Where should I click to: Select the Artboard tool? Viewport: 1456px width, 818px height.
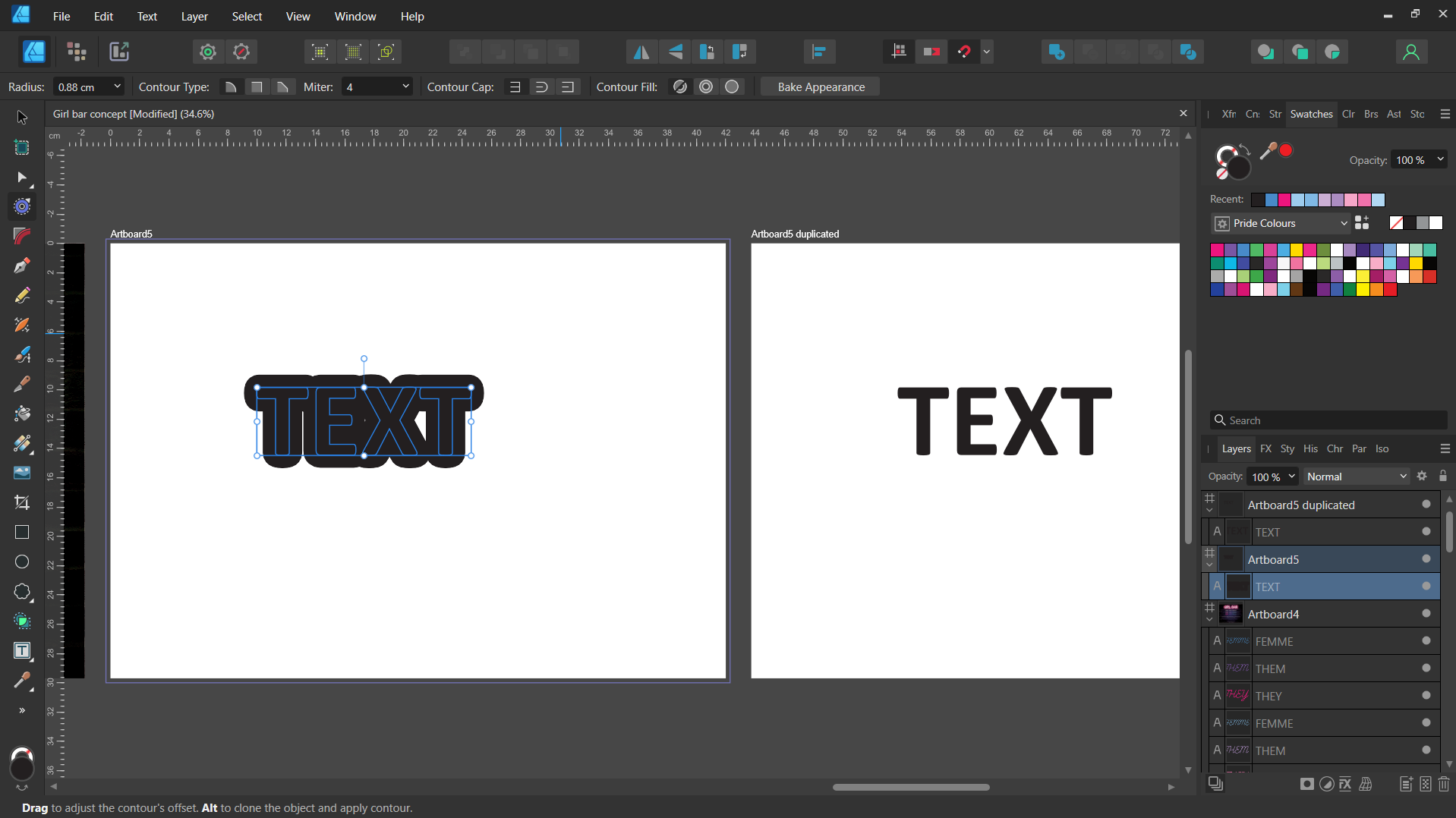[22, 147]
